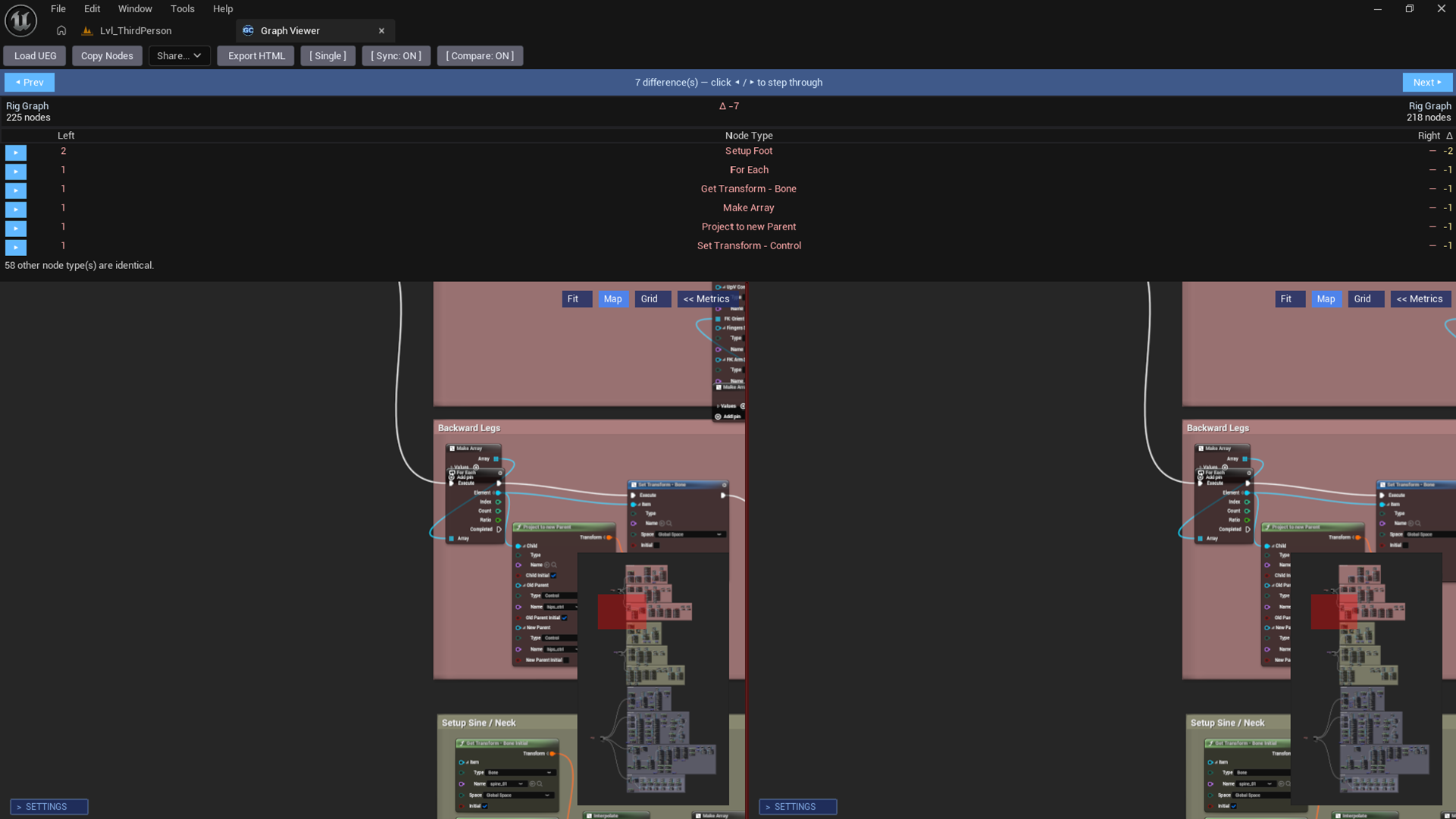Click arrow icon beside Name in Project to new Parent
Image resolution: width=1456 pixels, height=819 pixels.
pyautogui.click(x=547, y=565)
